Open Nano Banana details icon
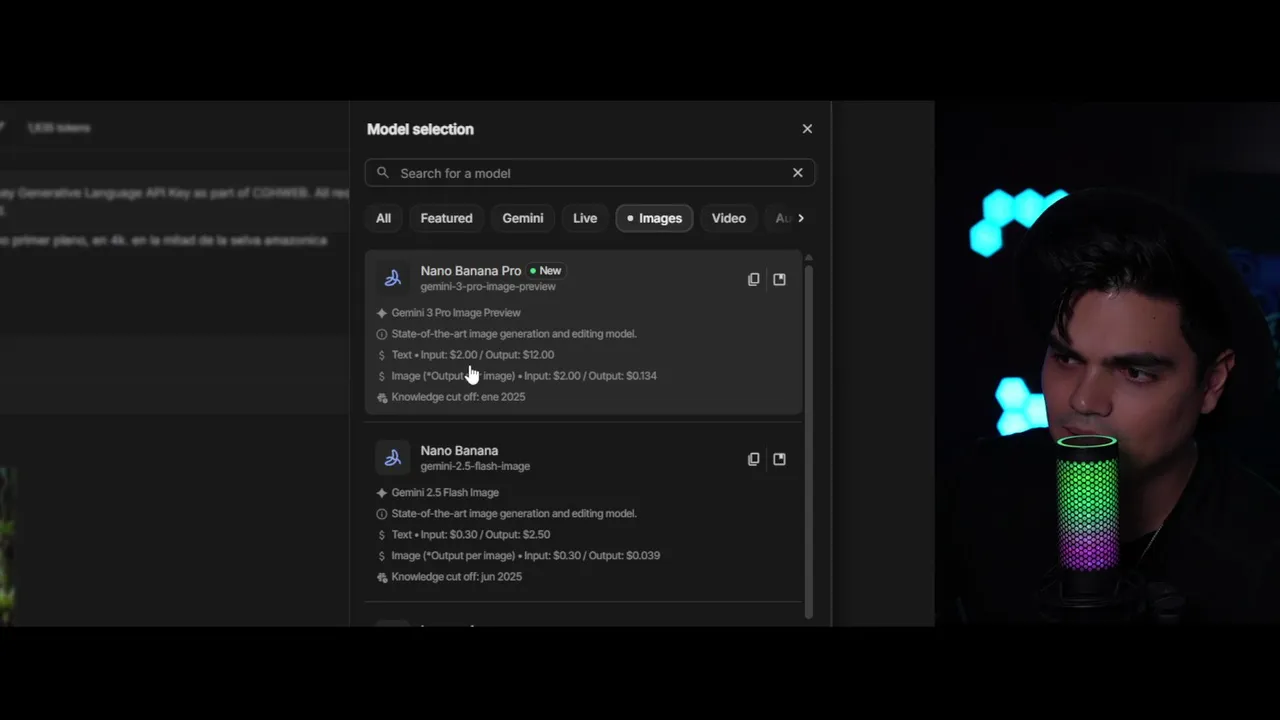This screenshot has height=720, width=1280. point(779,459)
